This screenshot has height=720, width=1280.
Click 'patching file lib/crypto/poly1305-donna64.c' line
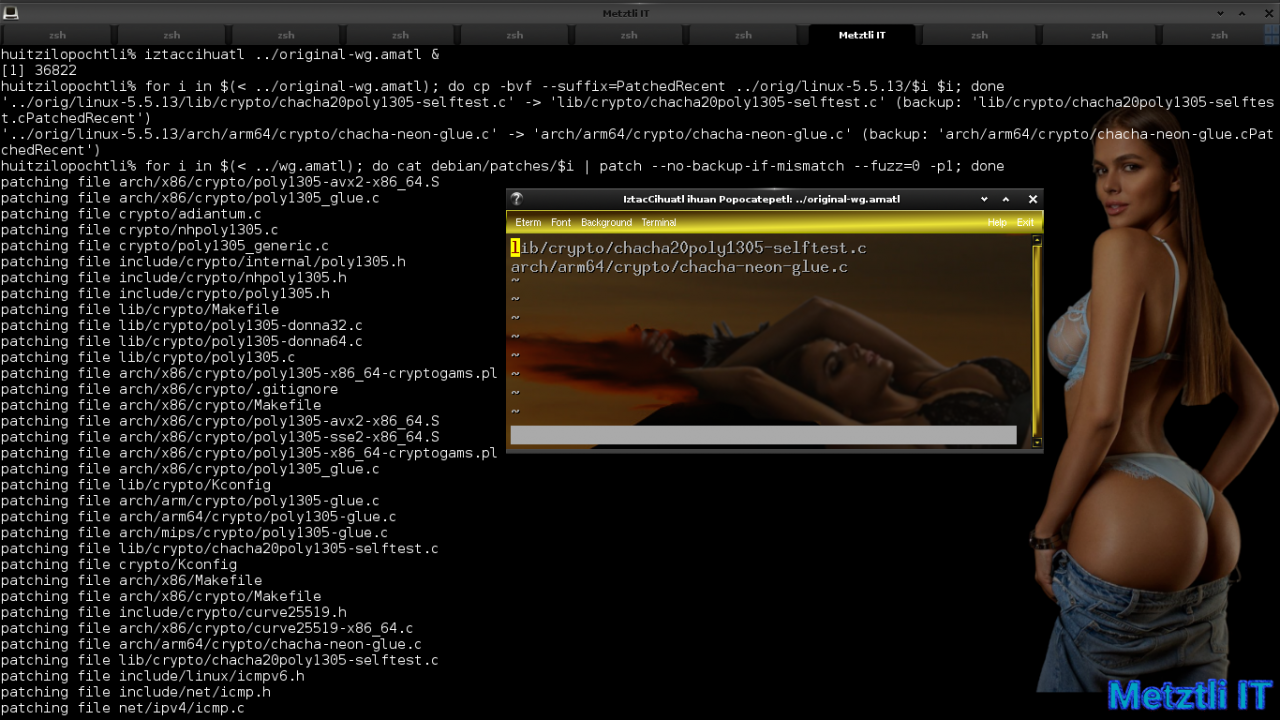pos(182,342)
